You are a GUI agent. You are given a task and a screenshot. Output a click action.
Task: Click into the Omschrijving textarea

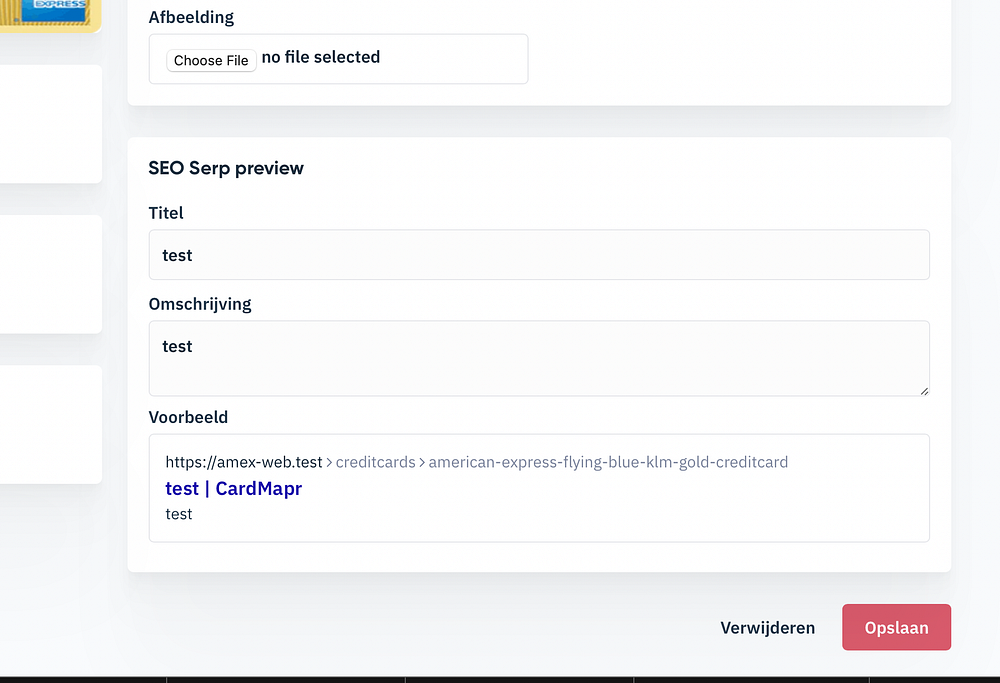[539, 357]
